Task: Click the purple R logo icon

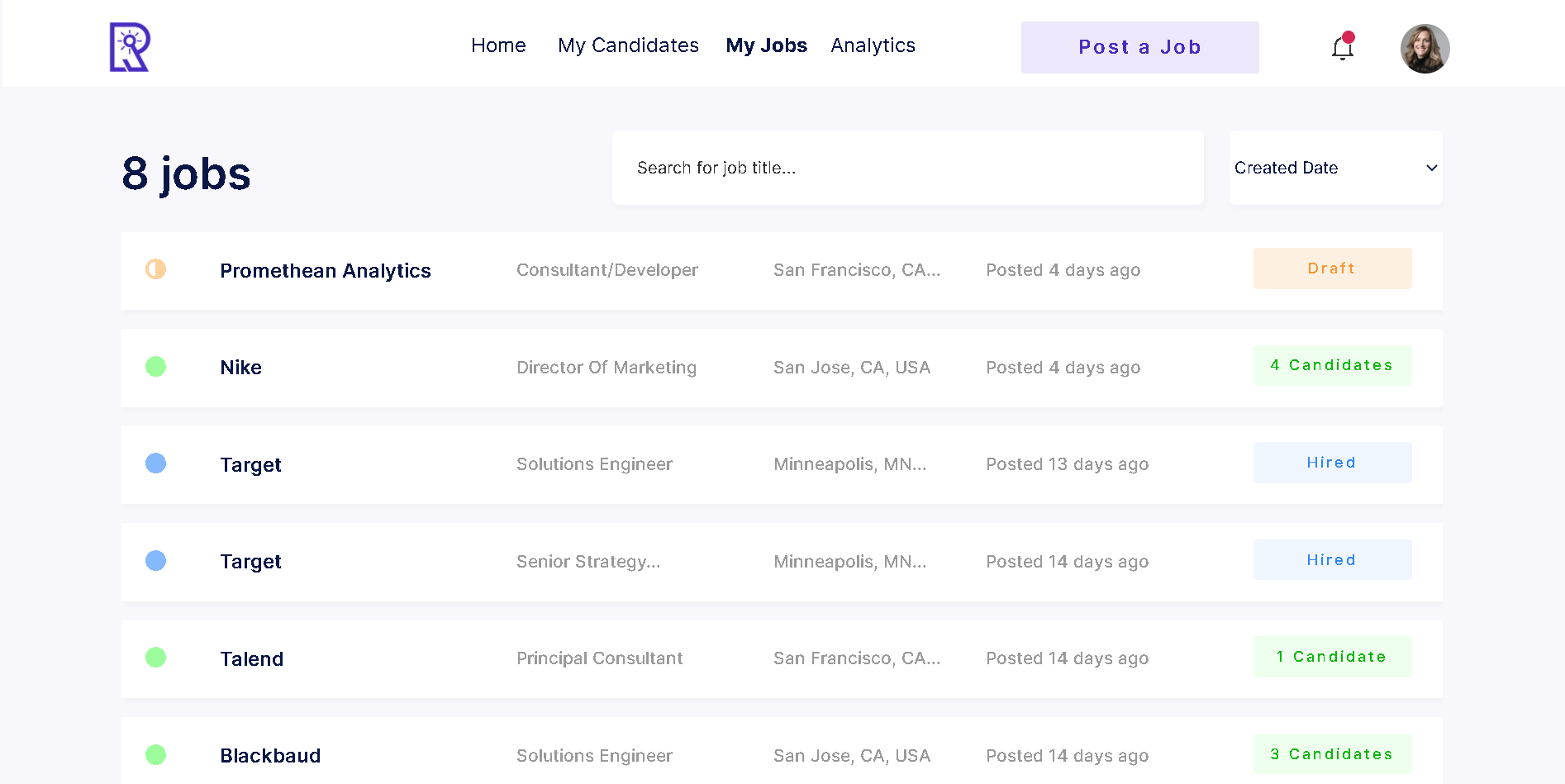Action: (130, 47)
